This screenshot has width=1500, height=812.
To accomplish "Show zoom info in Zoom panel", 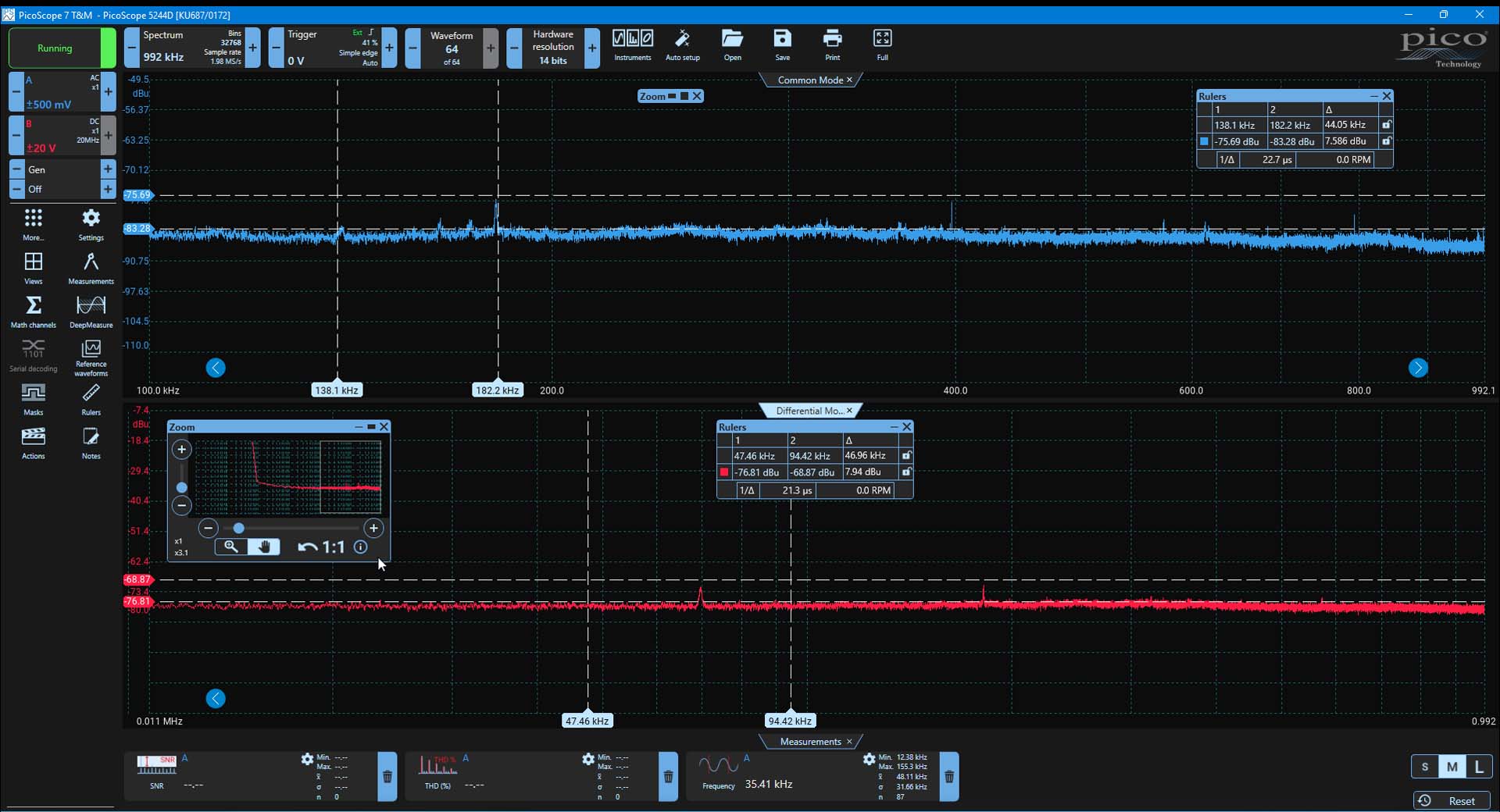I will tap(360, 547).
